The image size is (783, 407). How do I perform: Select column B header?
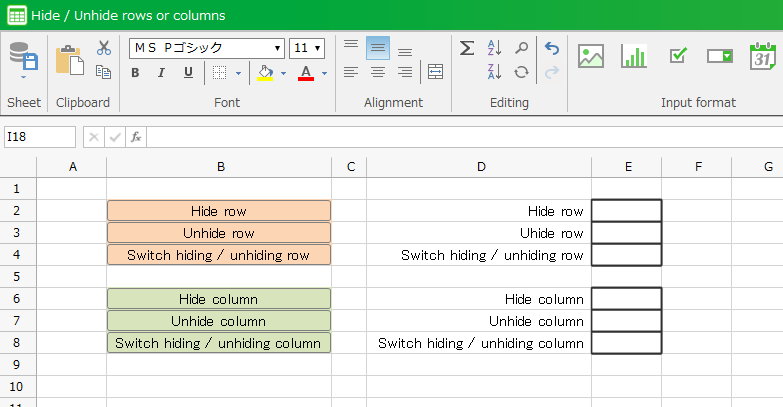219,167
